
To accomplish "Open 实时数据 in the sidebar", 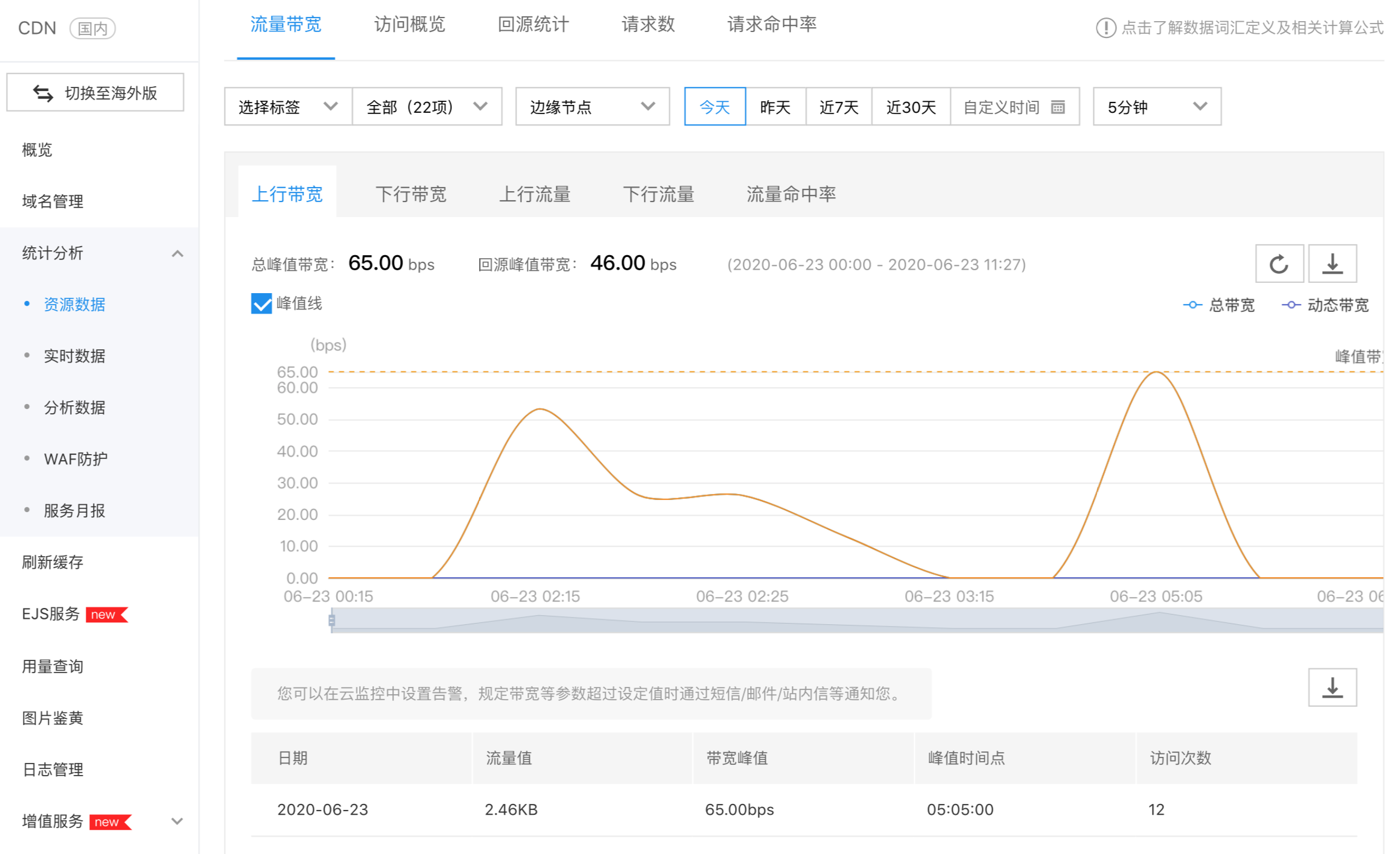I will tap(74, 356).
